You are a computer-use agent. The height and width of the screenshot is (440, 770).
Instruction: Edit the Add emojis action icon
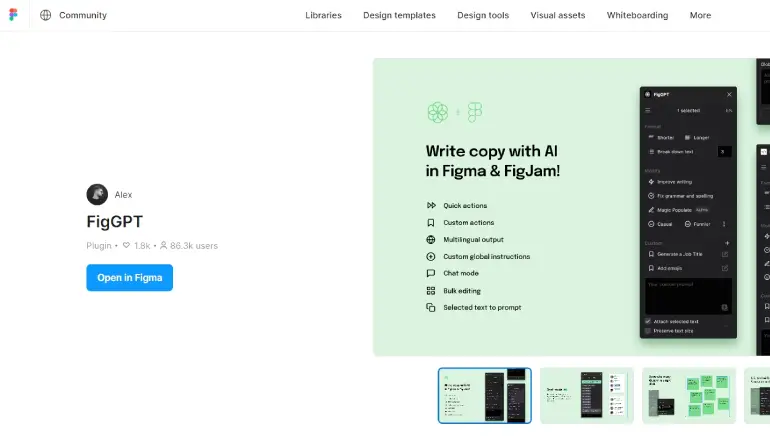[x=725, y=268]
